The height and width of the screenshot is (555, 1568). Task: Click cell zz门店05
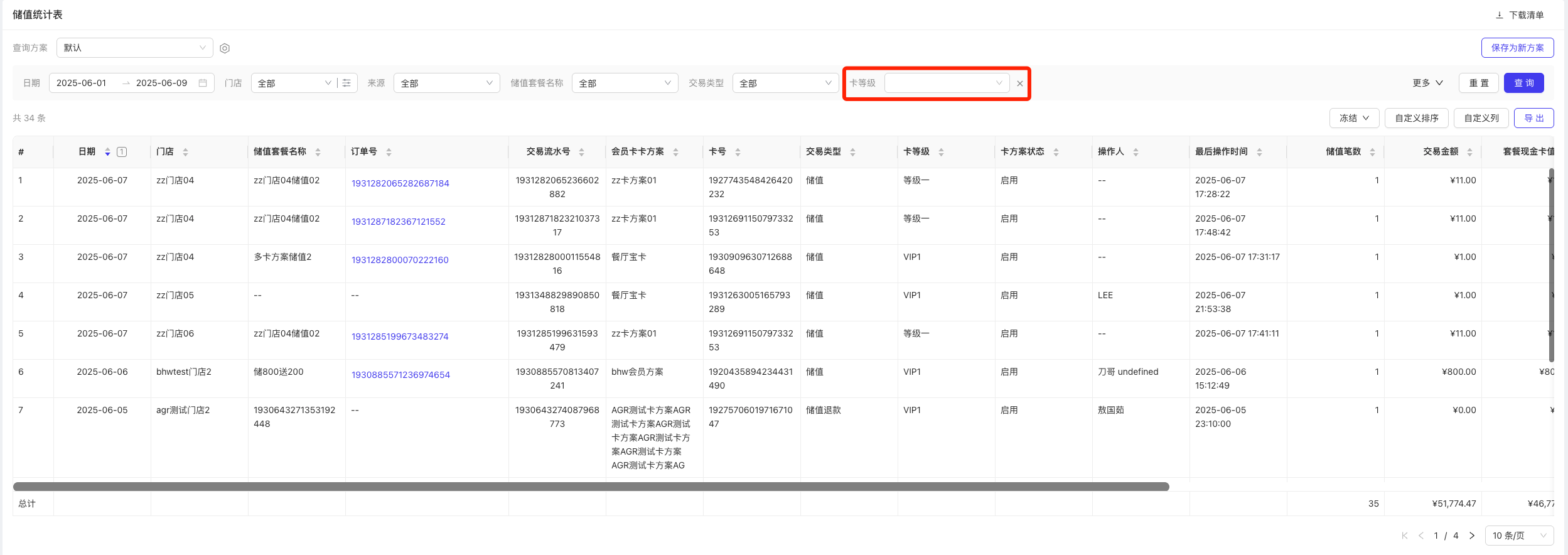tap(175, 295)
